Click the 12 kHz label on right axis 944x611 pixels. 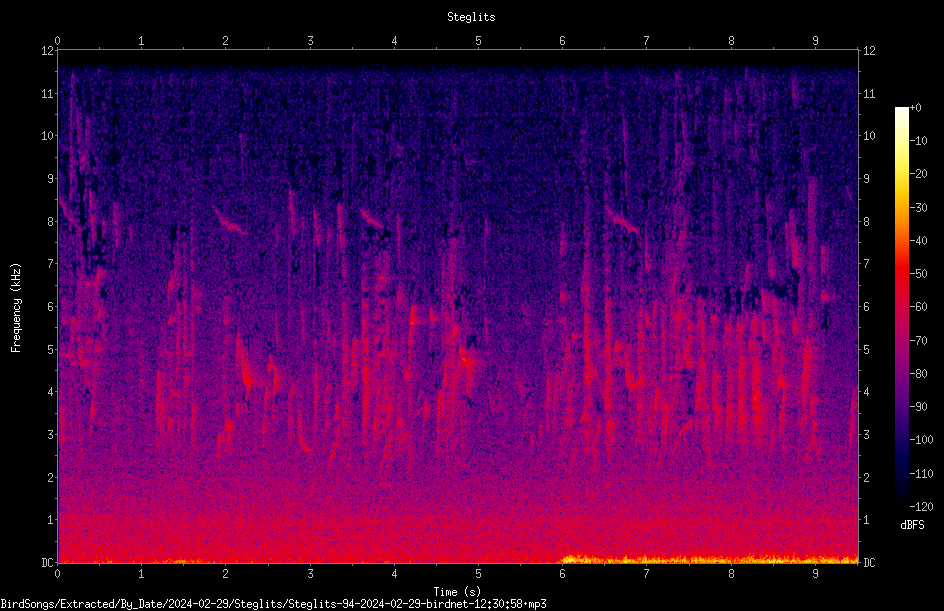(869, 51)
